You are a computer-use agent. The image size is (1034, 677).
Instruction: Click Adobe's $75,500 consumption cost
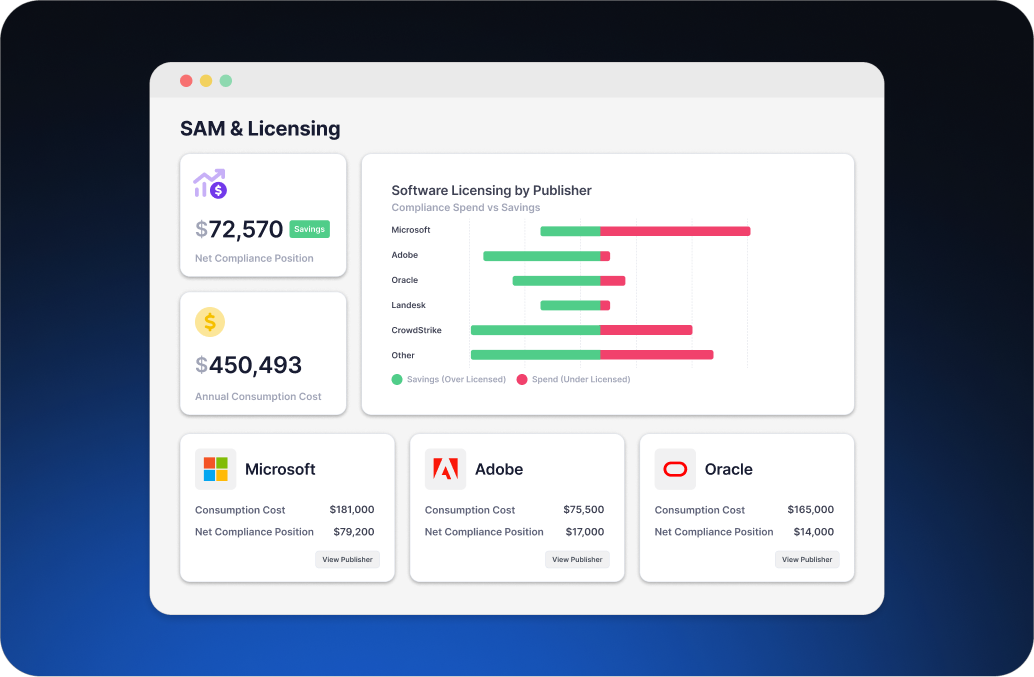click(584, 510)
